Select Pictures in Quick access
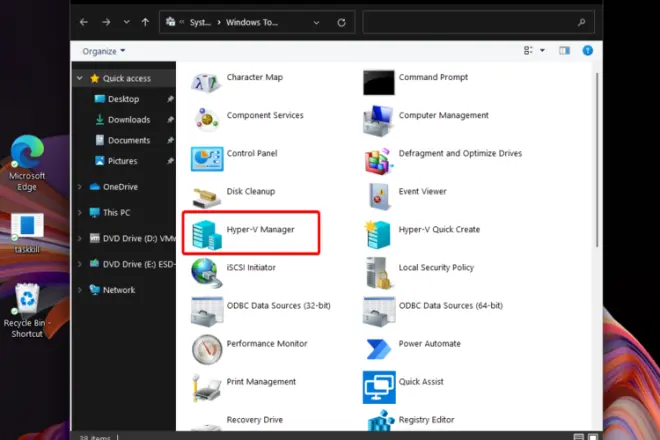This screenshot has width=660, height=440. tap(122, 161)
